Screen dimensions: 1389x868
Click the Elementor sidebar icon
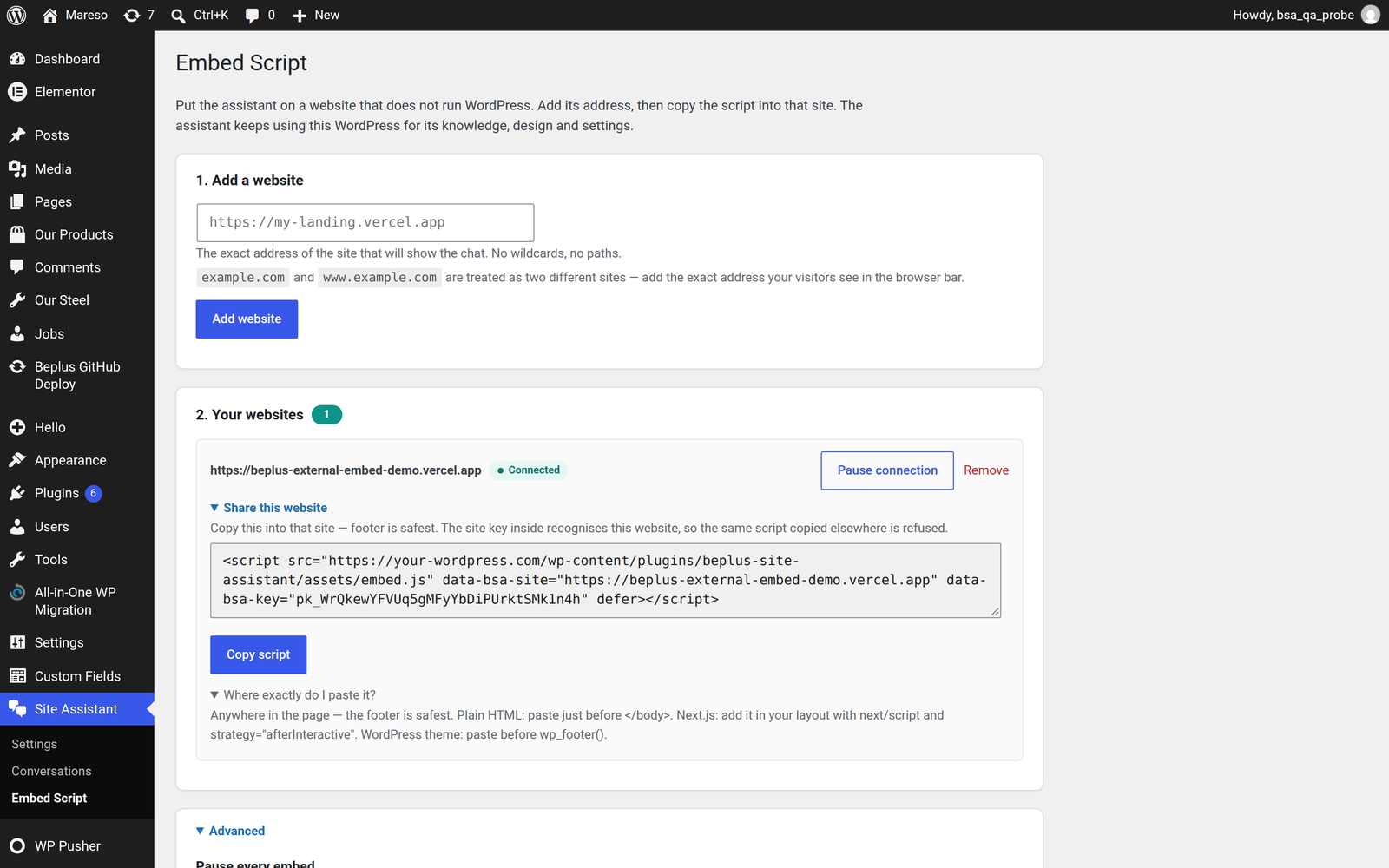(17, 92)
